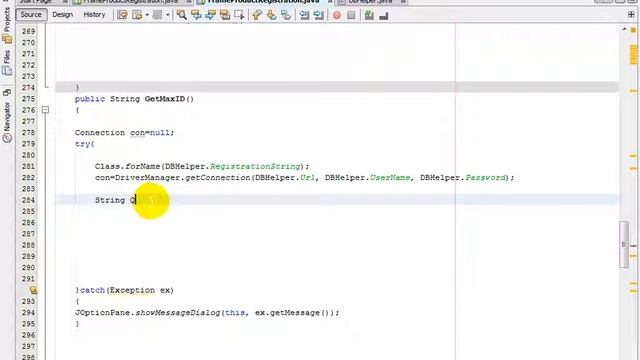Jump to Previous Bookmark
The height and width of the screenshot is (360, 640).
pos(257,16)
